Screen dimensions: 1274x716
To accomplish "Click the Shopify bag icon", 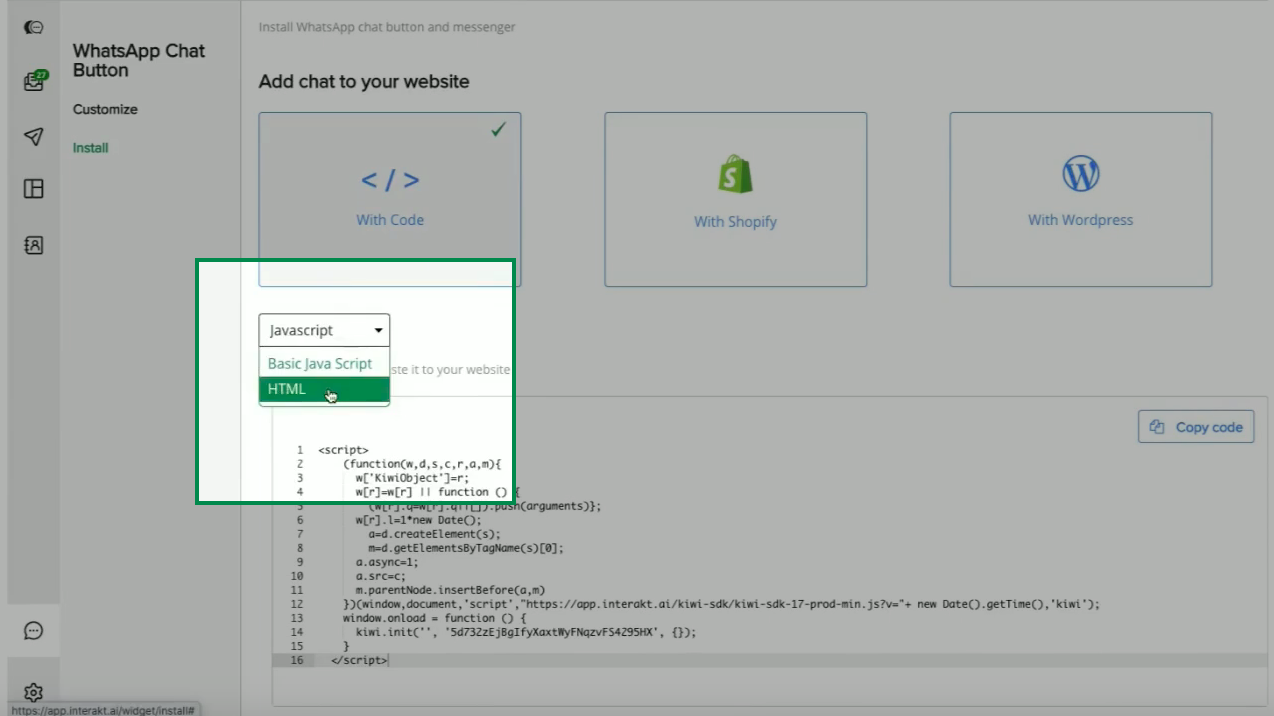I will tap(735, 174).
